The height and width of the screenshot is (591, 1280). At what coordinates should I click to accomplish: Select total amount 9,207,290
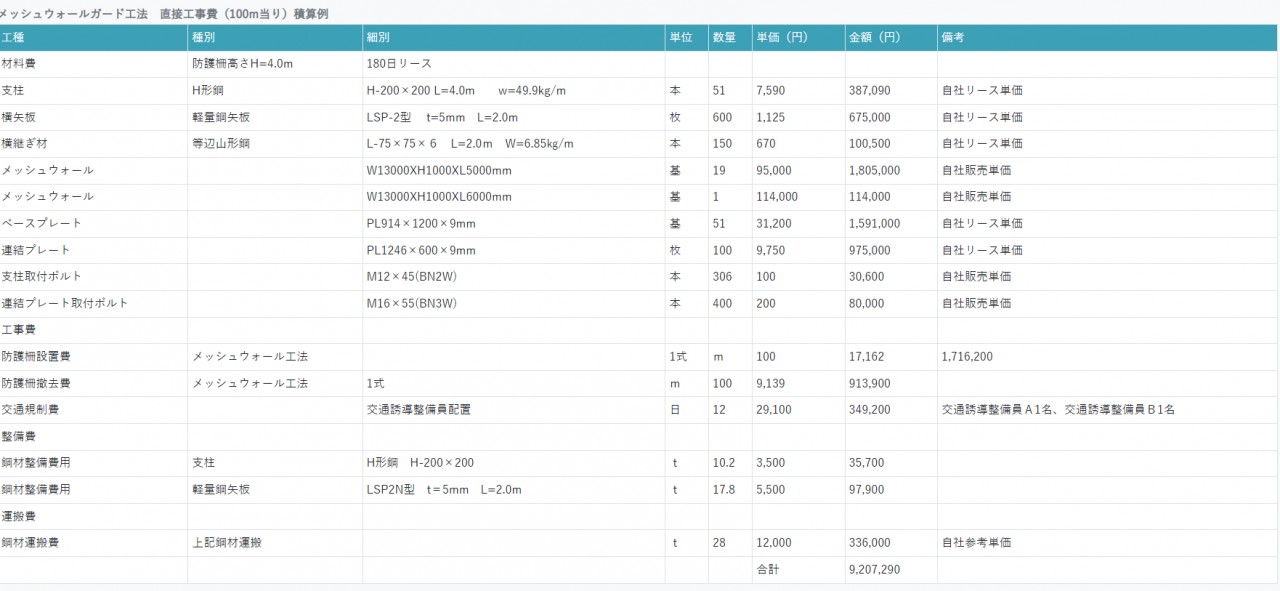coord(874,570)
